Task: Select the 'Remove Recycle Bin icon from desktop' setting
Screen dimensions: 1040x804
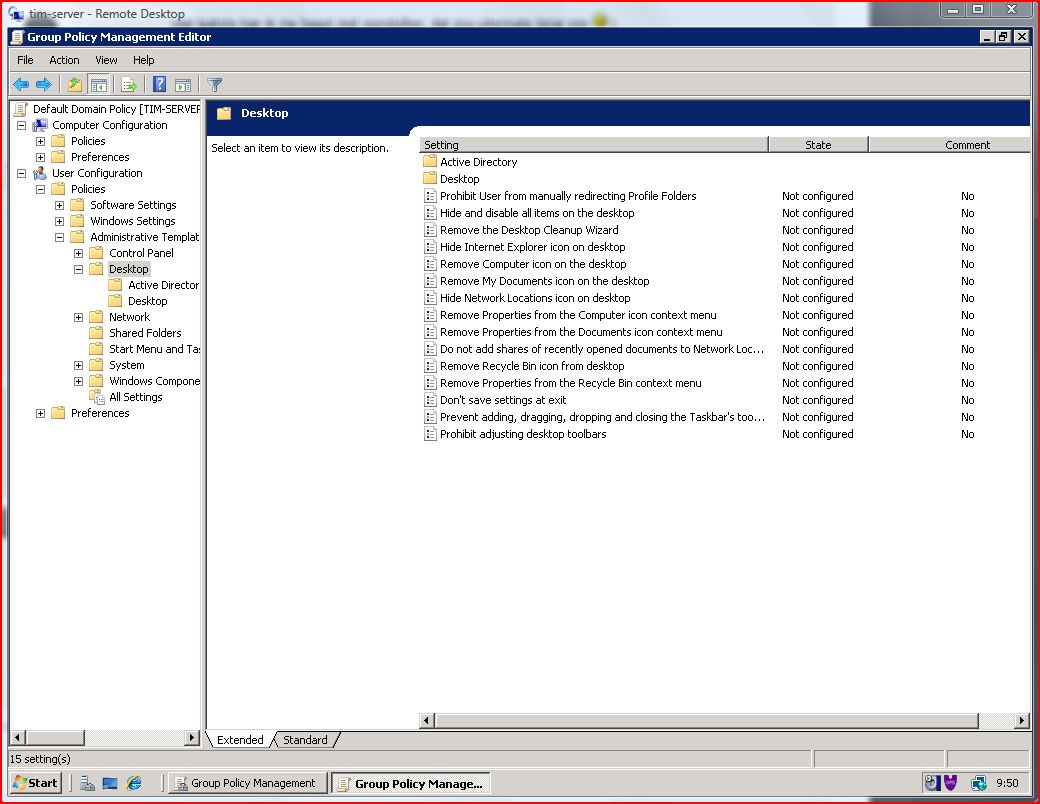Action: click(x=532, y=366)
